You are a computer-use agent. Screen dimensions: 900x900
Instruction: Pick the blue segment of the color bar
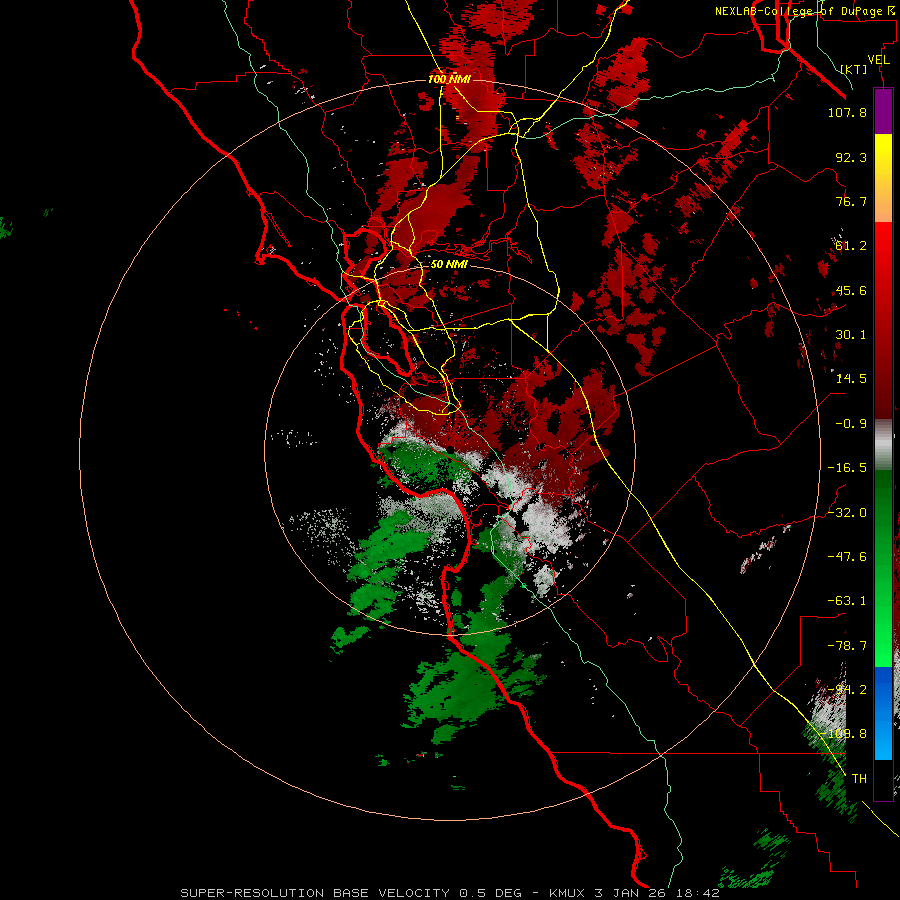click(883, 713)
